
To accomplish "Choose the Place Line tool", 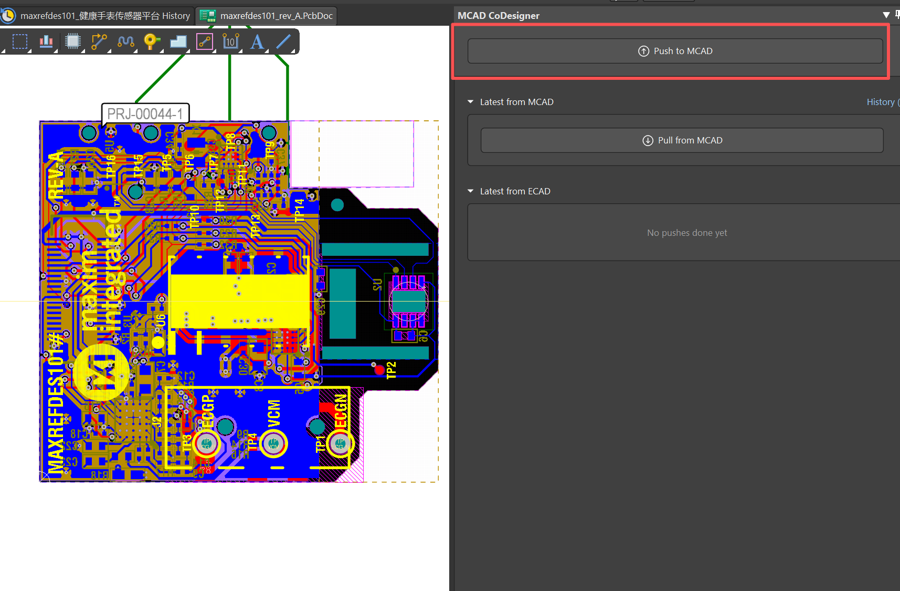I will coord(284,41).
